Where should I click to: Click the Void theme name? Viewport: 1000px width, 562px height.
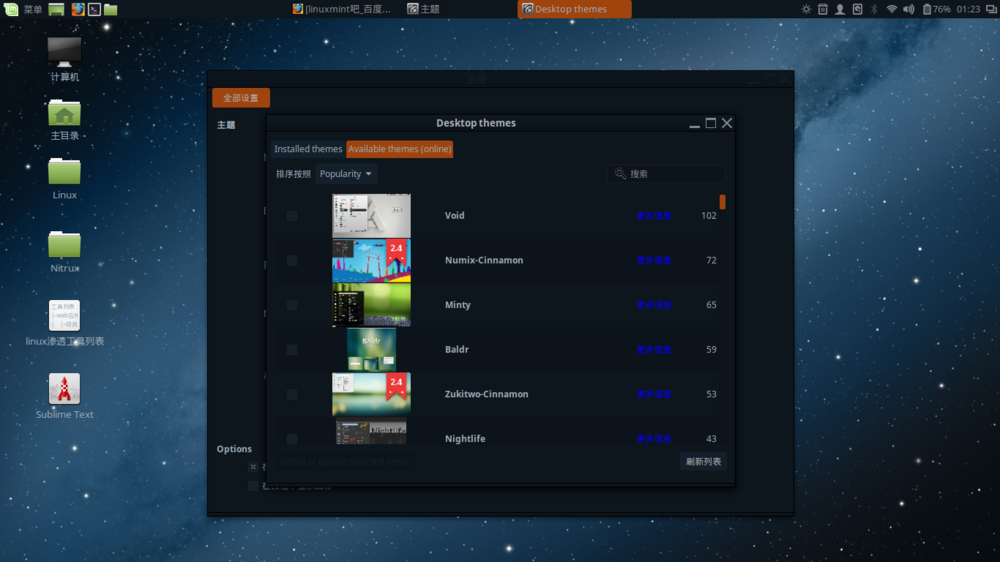pos(455,216)
